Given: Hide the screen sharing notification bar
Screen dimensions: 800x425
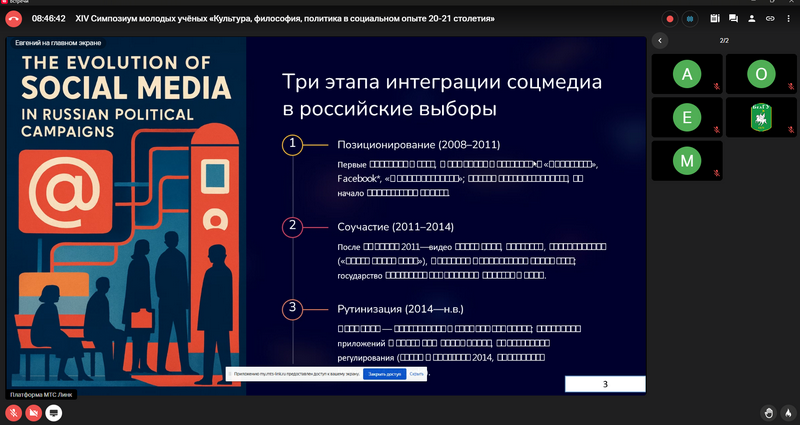Looking at the screenshot, I should coord(417,374).
